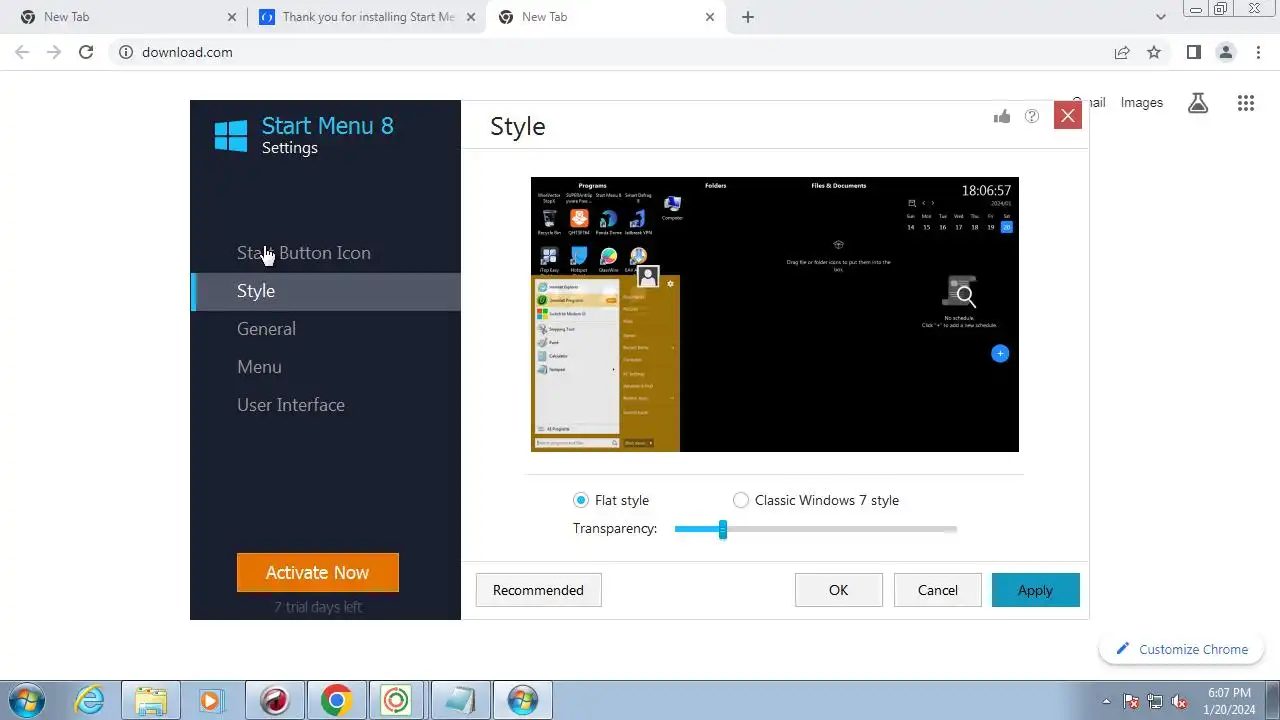1280x720 pixels.
Task: Click the Customize Chrome button
Action: 1183,649
